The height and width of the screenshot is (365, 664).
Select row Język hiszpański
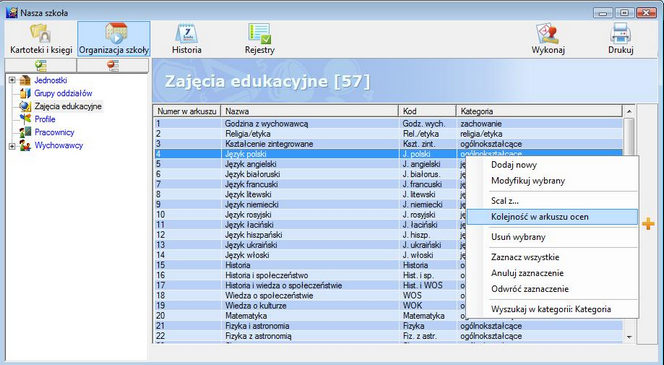(310, 235)
